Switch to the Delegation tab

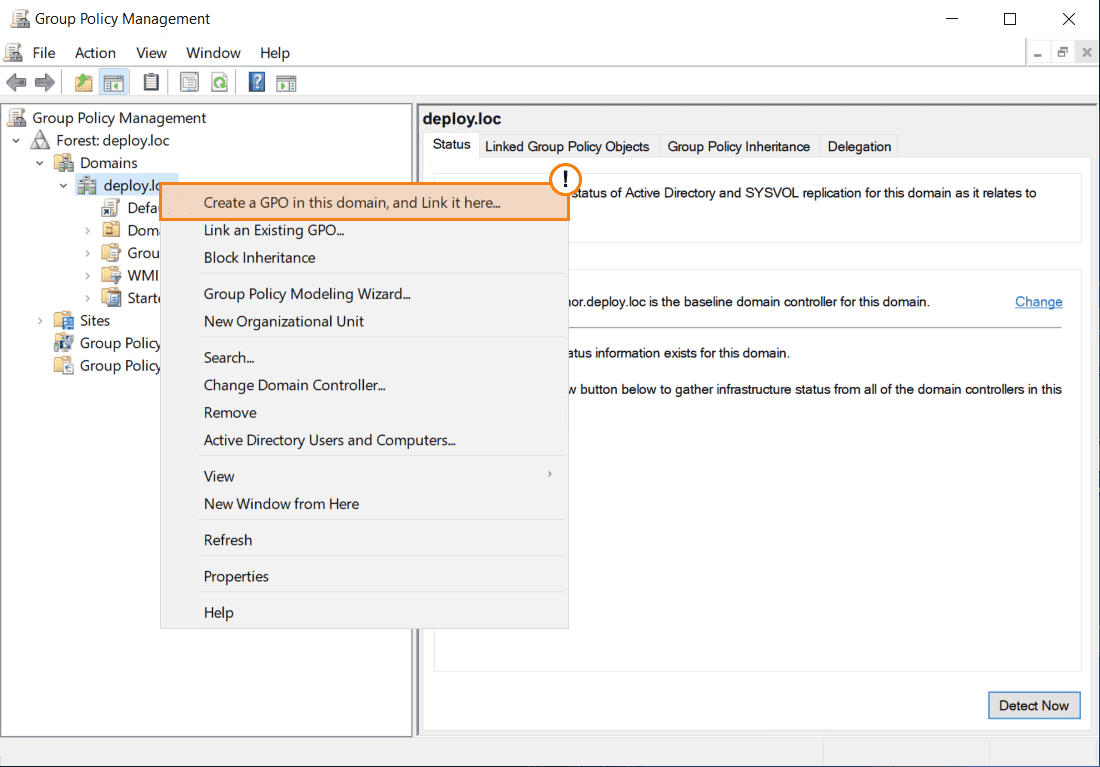click(x=859, y=147)
